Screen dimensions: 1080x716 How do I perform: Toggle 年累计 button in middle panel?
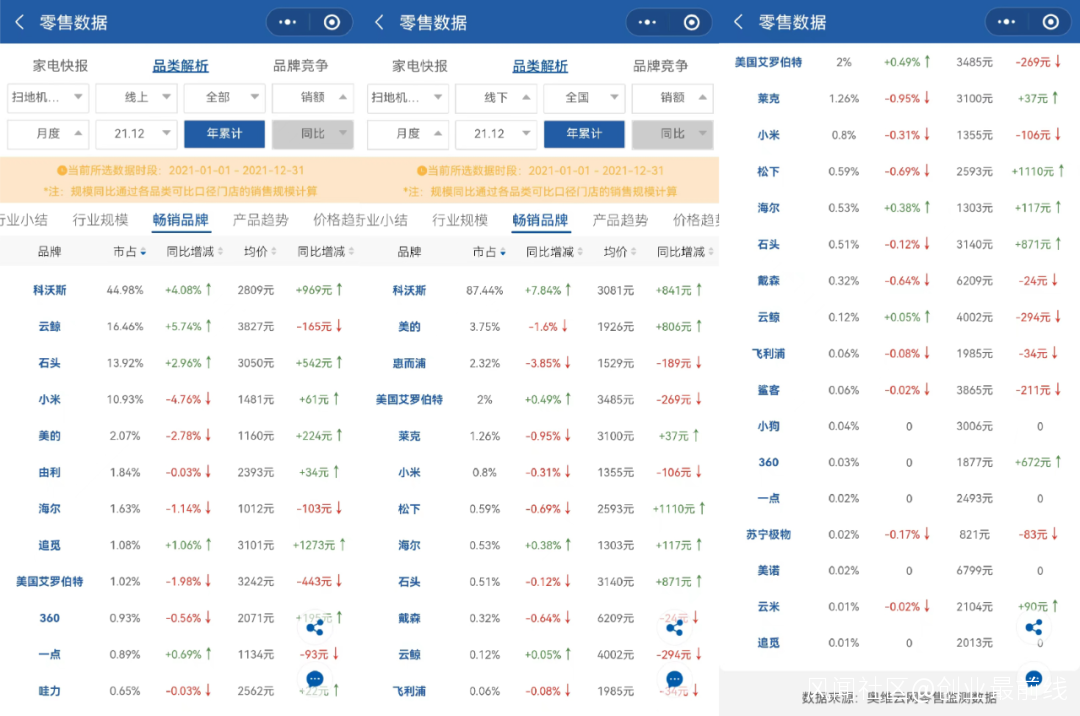click(584, 134)
